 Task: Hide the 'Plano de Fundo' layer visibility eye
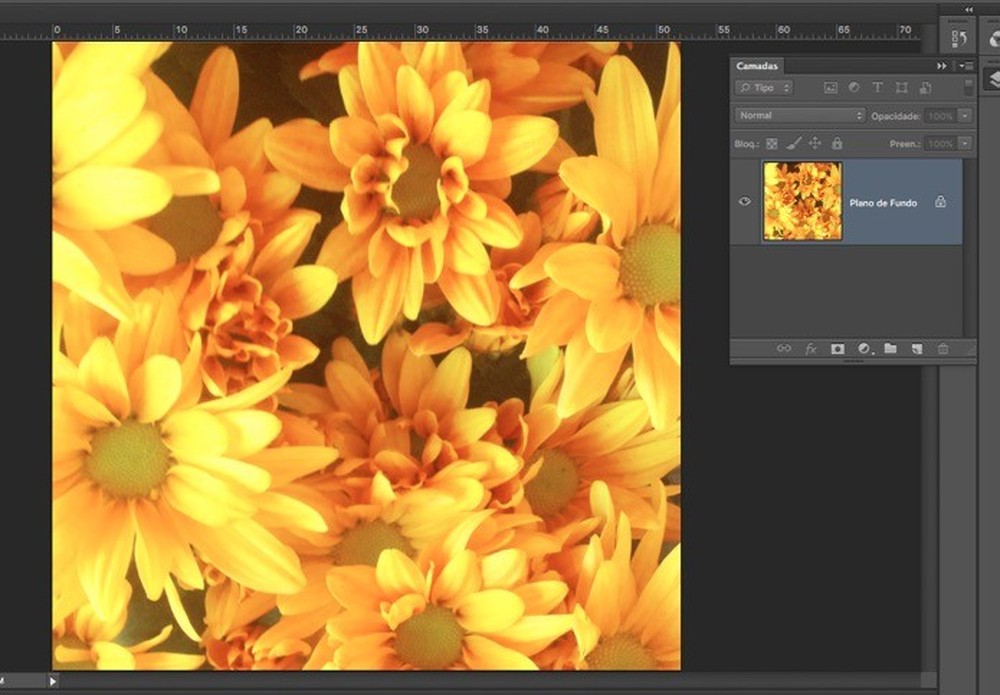744,202
